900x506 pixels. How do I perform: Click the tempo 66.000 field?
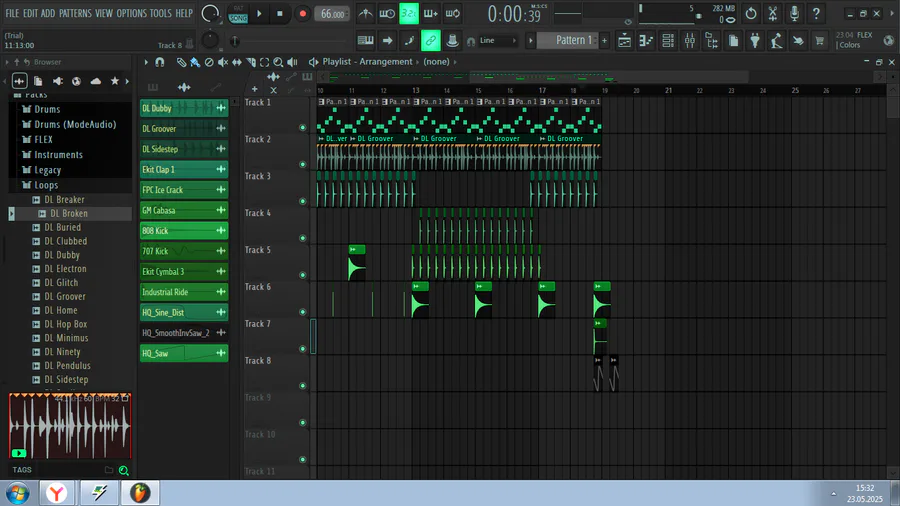(332, 14)
